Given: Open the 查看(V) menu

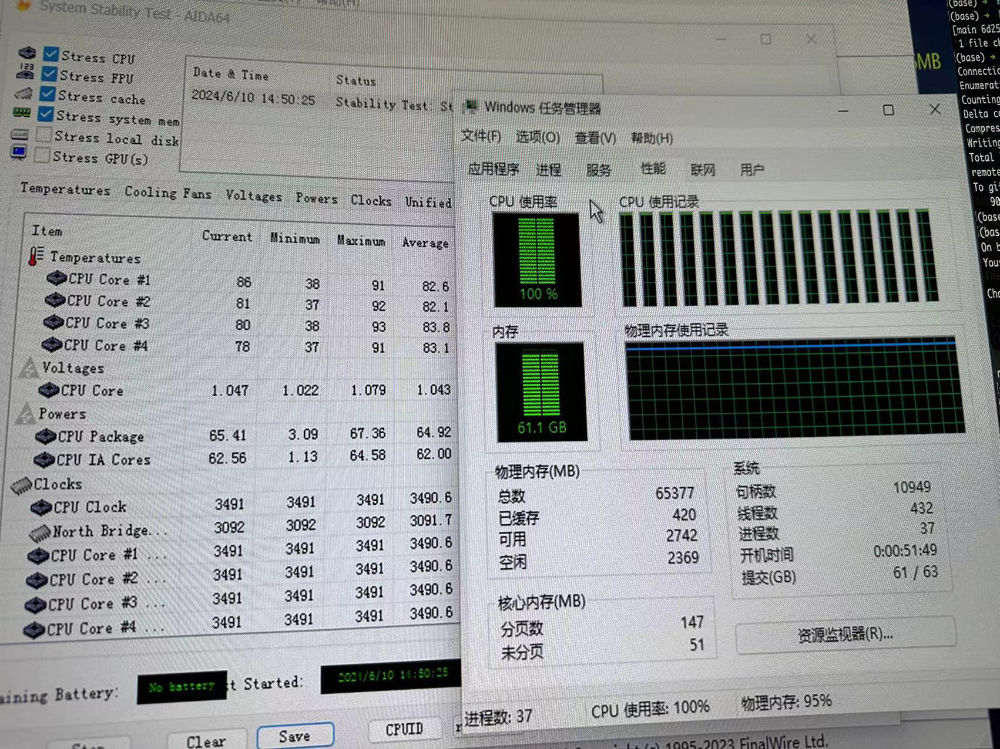Looking at the screenshot, I should [595, 138].
